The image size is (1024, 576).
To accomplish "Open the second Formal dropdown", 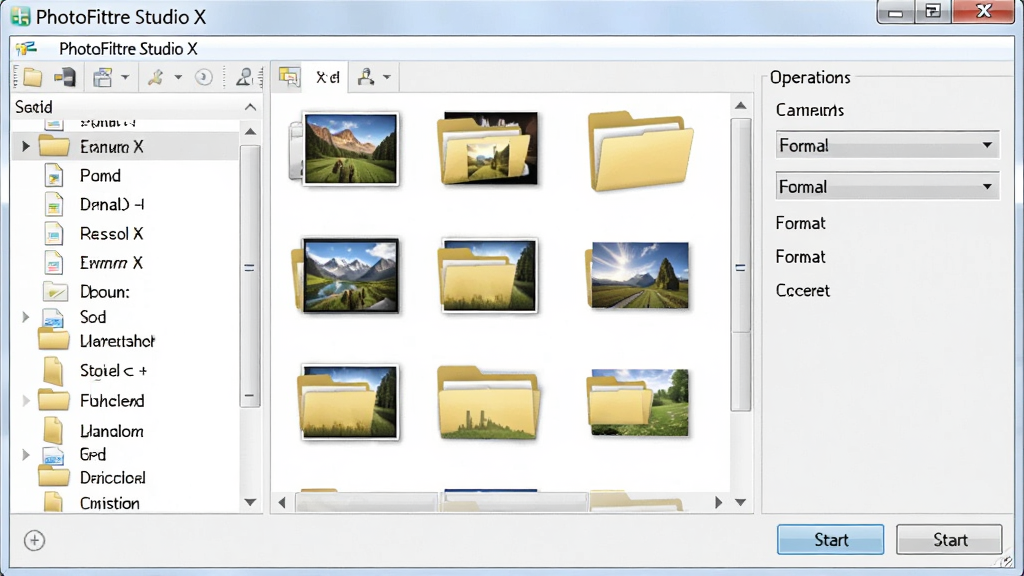I will pyautogui.click(x=887, y=187).
